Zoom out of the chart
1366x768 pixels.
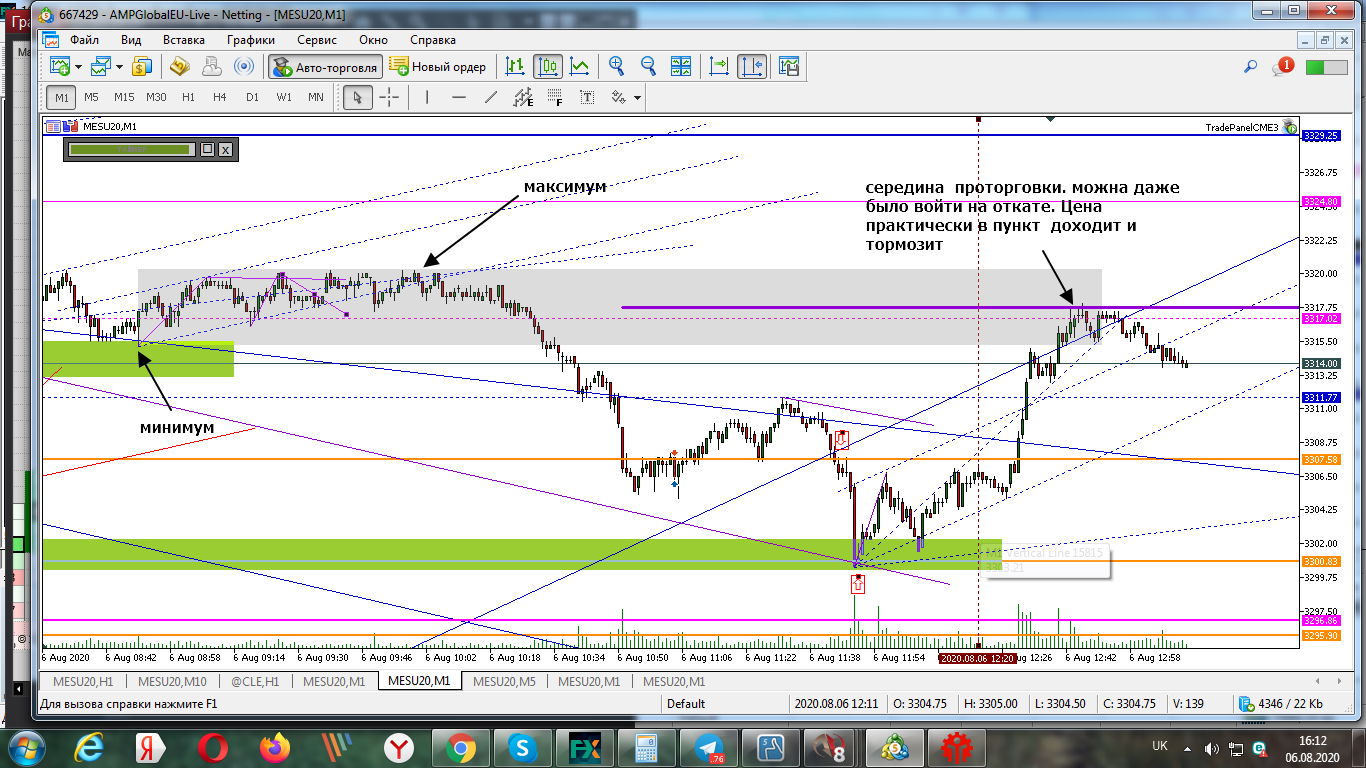click(x=648, y=67)
